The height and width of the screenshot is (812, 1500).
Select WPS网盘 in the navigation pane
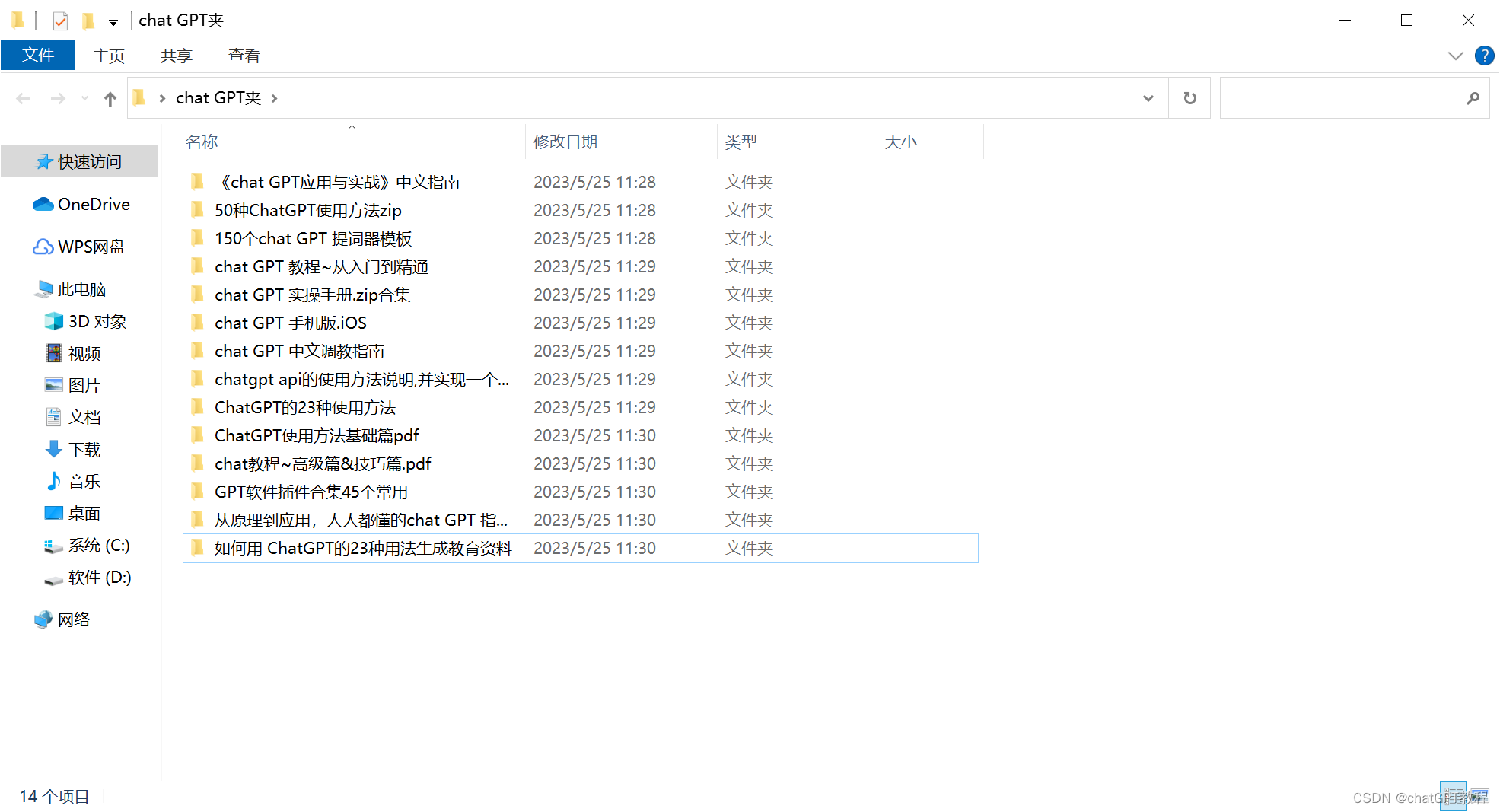click(79, 247)
